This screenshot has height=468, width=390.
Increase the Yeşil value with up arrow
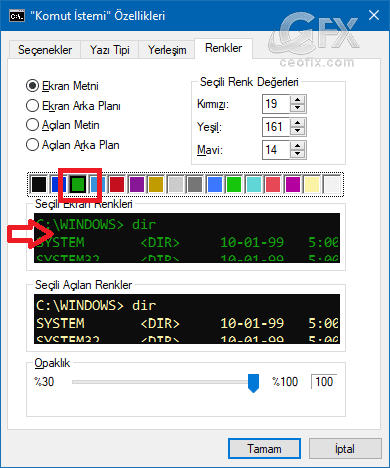pos(298,123)
